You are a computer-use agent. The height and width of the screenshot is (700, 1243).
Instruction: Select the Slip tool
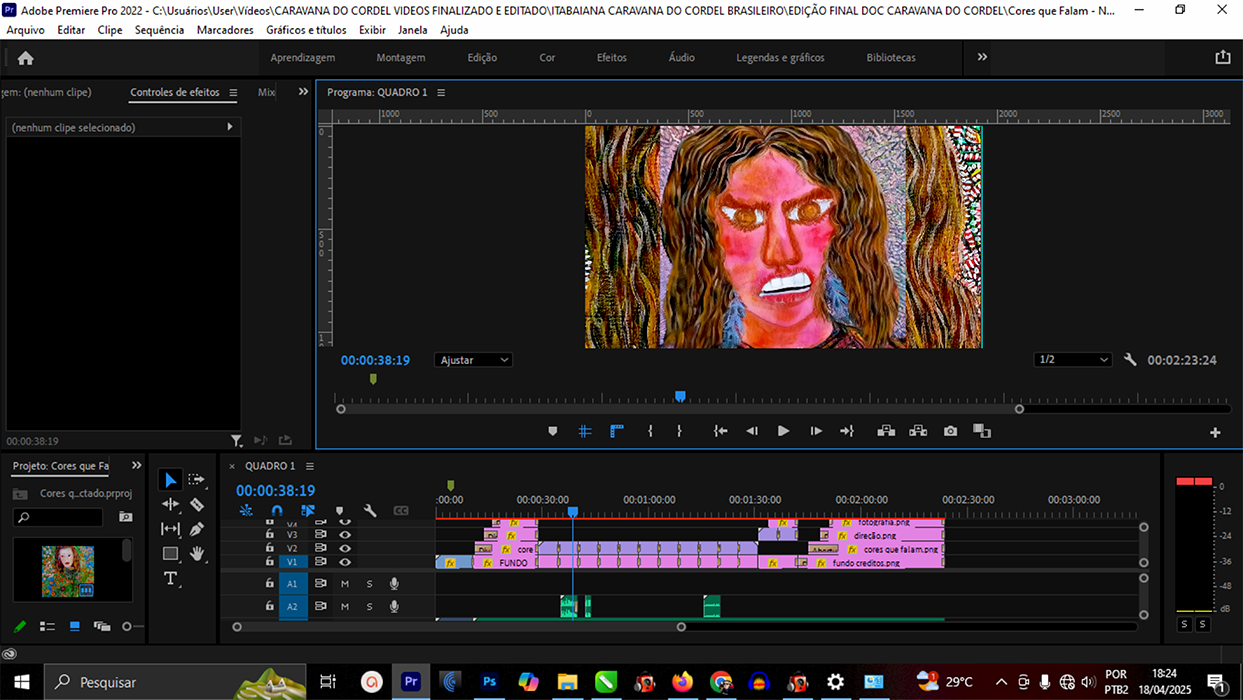click(x=170, y=529)
